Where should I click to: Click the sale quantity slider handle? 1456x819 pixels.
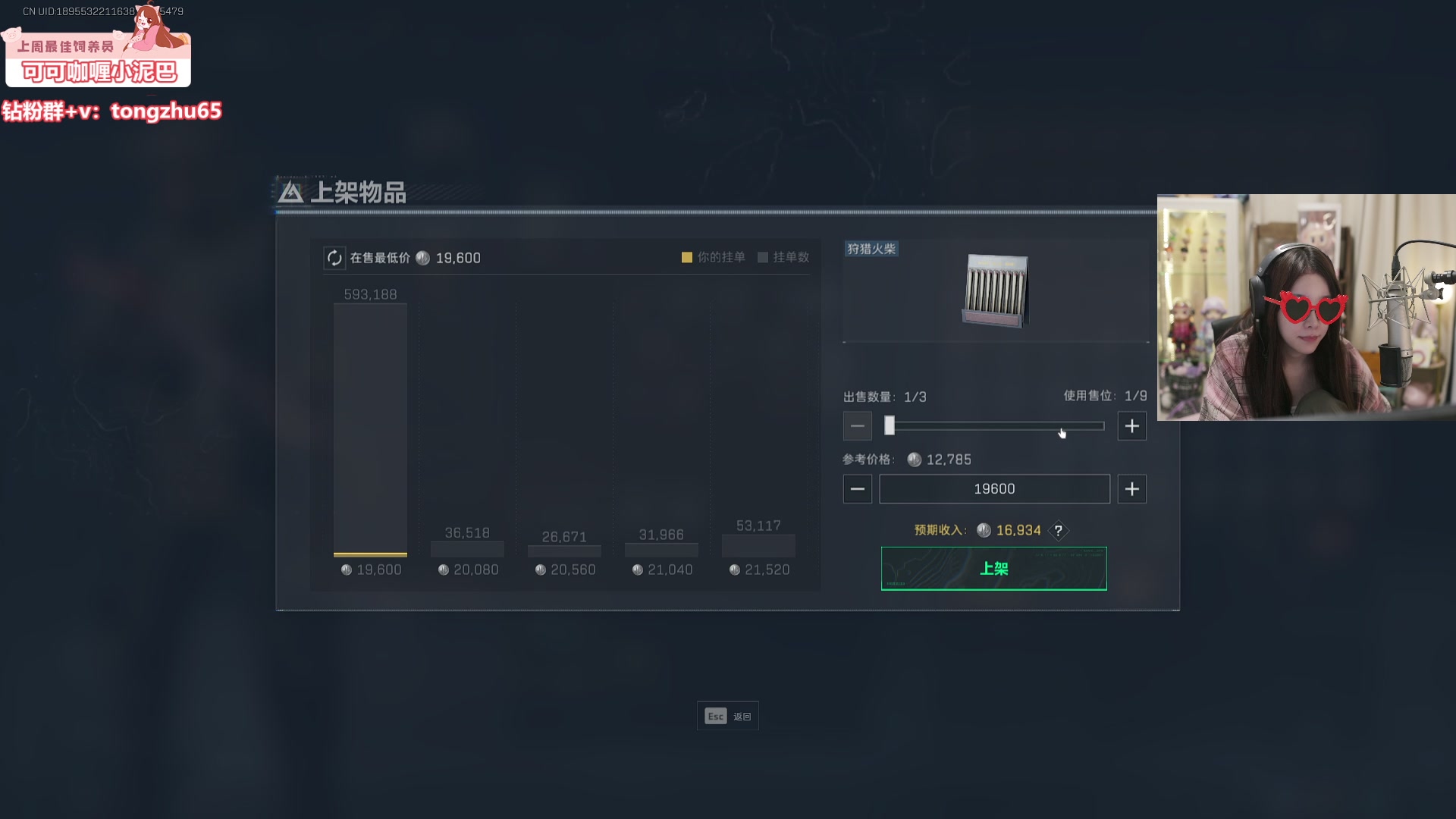pos(890,426)
